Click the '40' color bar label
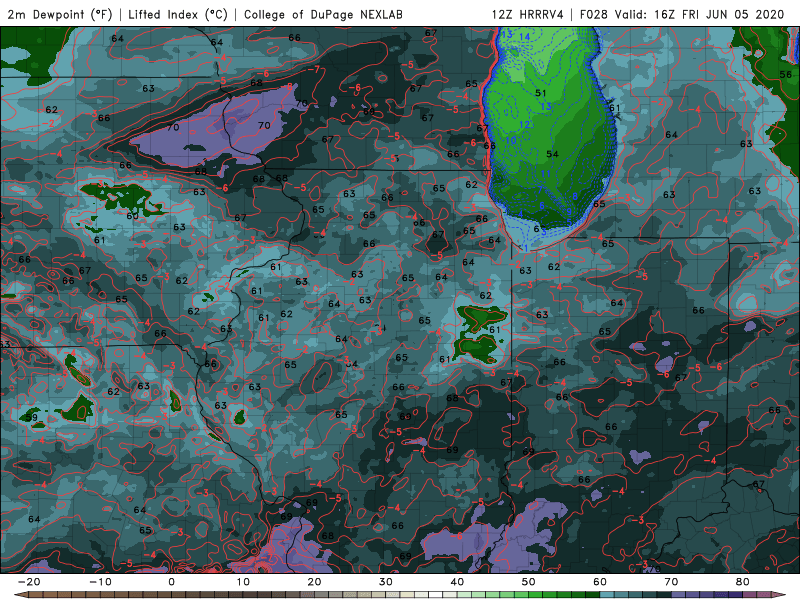Image resolution: width=800 pixels, height=600 pixels. 457,582
